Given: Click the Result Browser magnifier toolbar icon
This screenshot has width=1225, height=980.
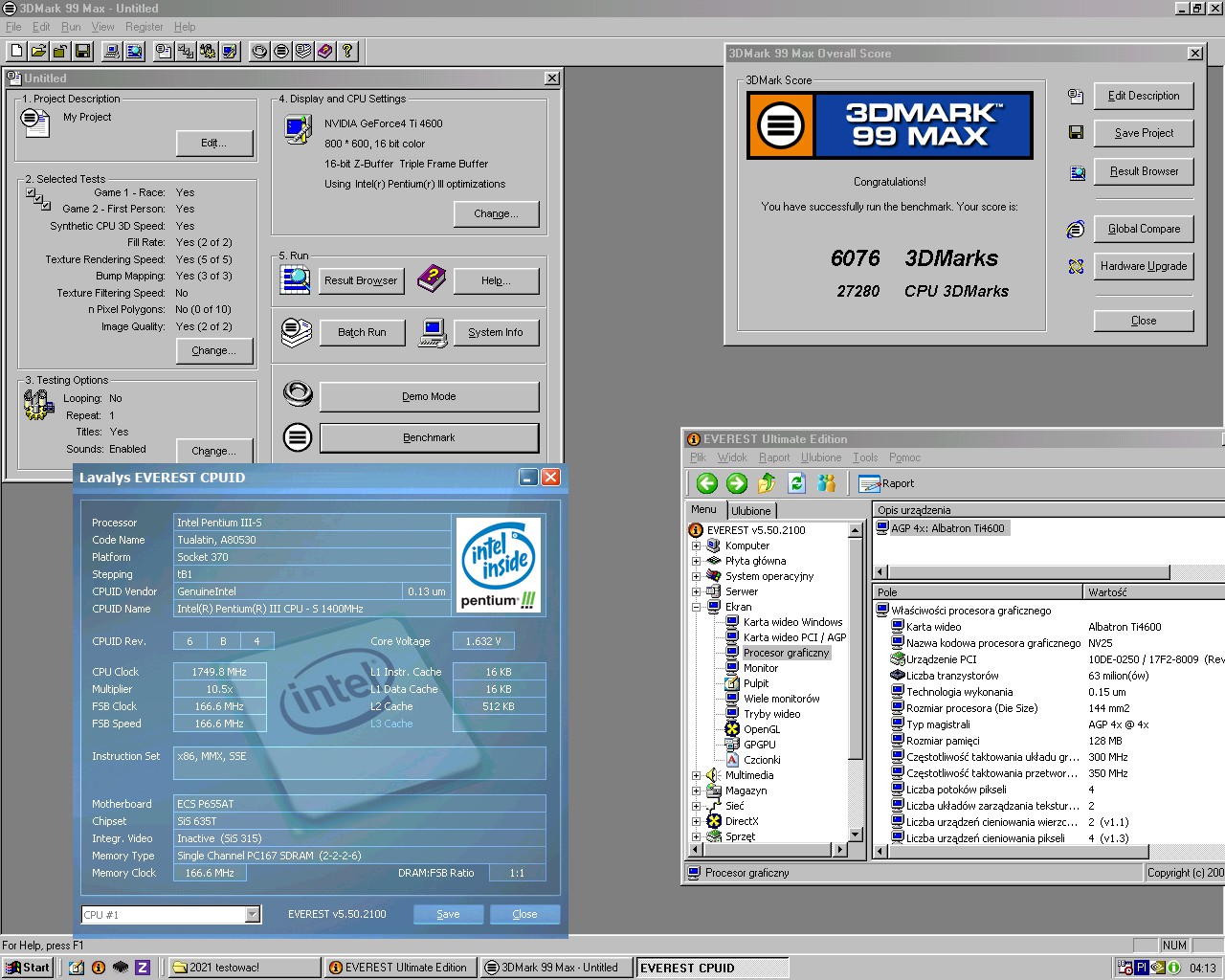Looking at the screenshot, I should click(x=134, y=51).
